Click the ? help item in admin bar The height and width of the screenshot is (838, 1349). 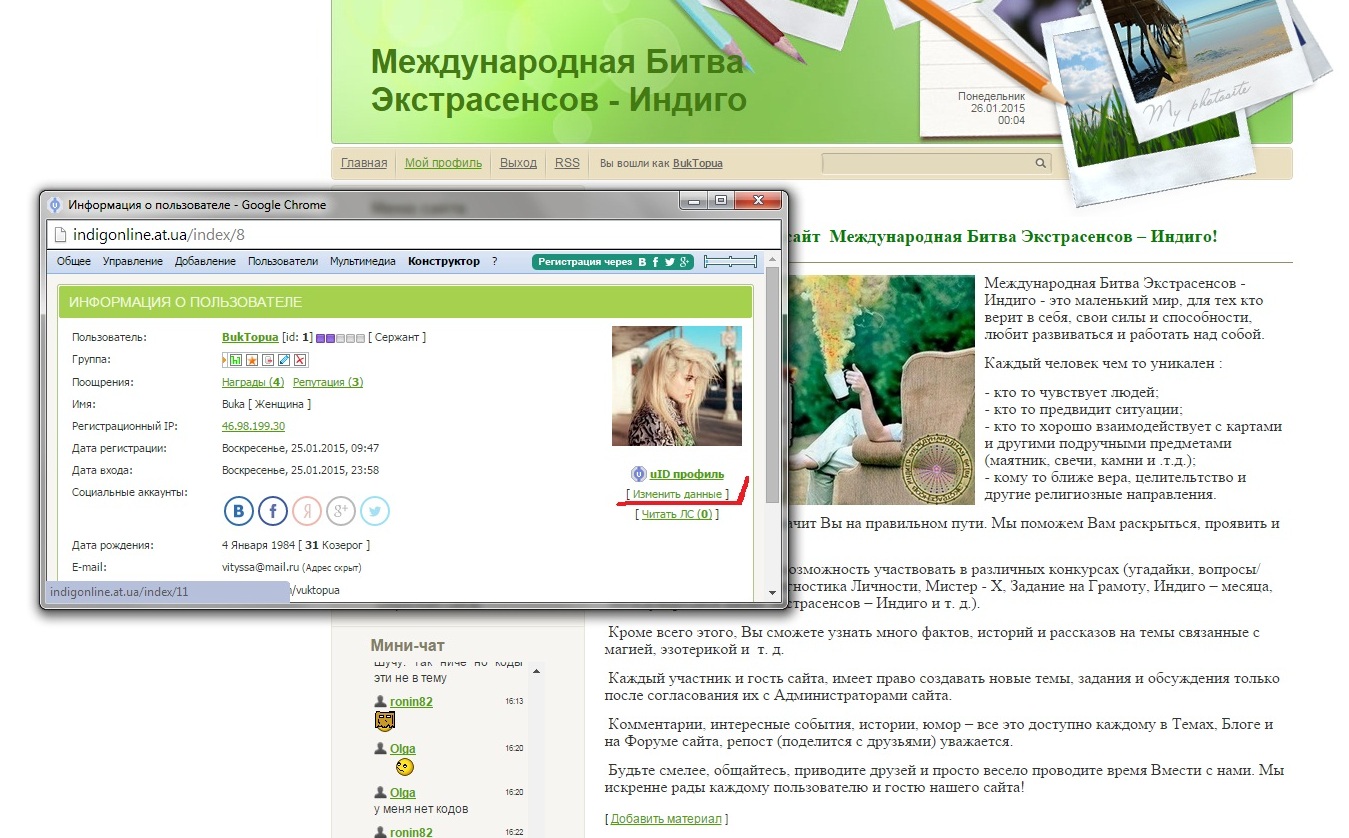[x=494, y=261]
